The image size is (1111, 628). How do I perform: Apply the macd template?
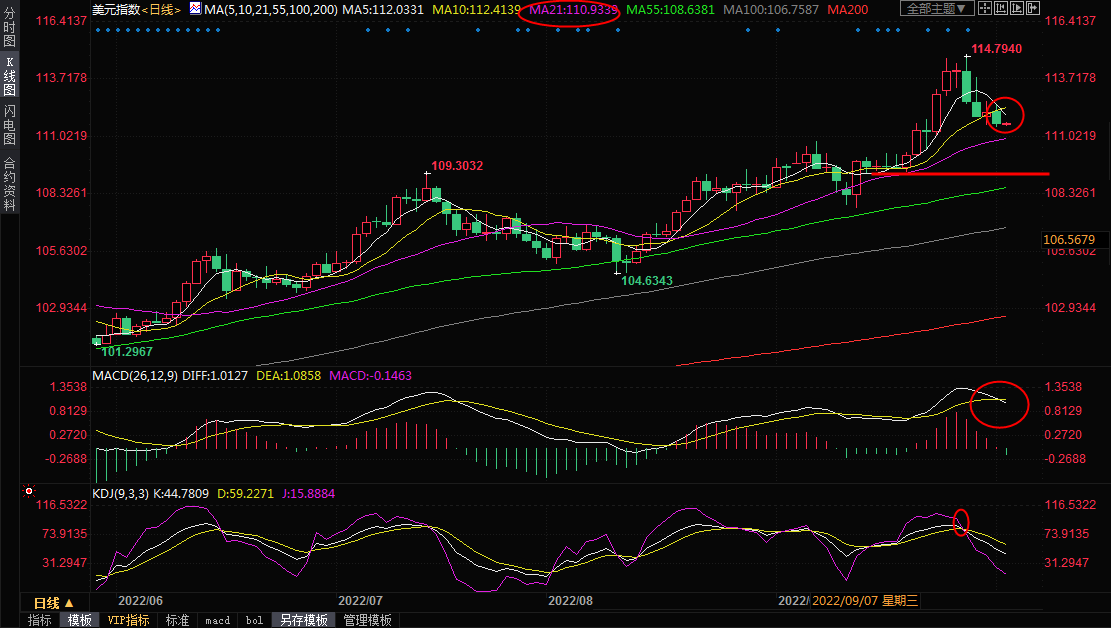click(x=217, y=620)
